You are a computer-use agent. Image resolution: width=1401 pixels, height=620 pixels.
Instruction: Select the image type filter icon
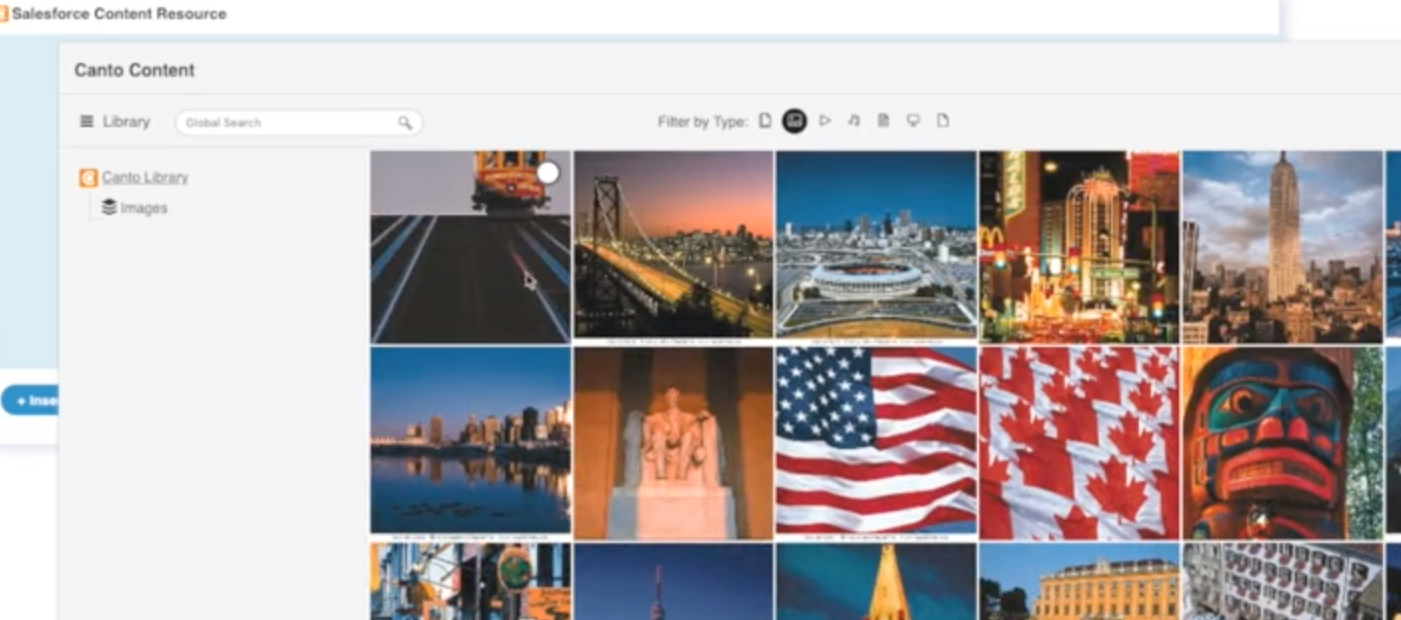(795, 121)
